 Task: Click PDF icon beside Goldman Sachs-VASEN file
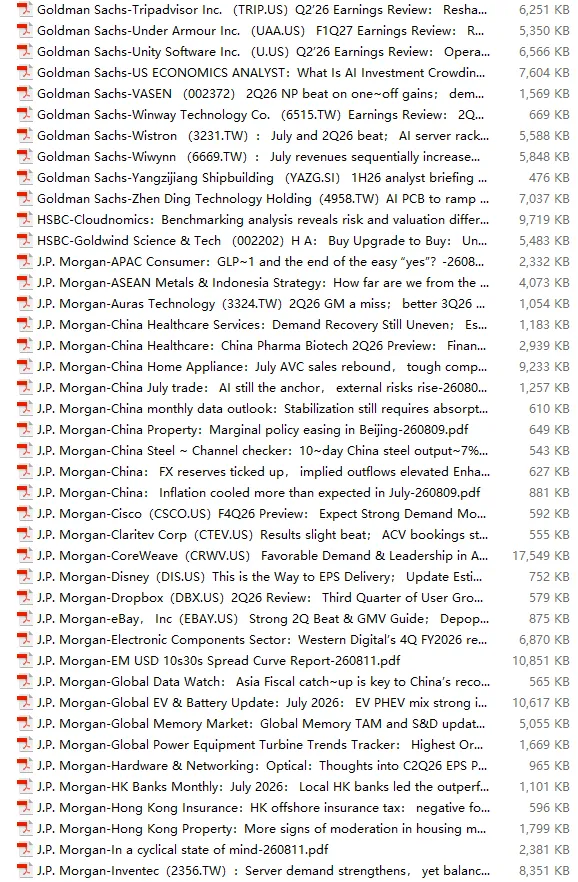tap(25, 93)
